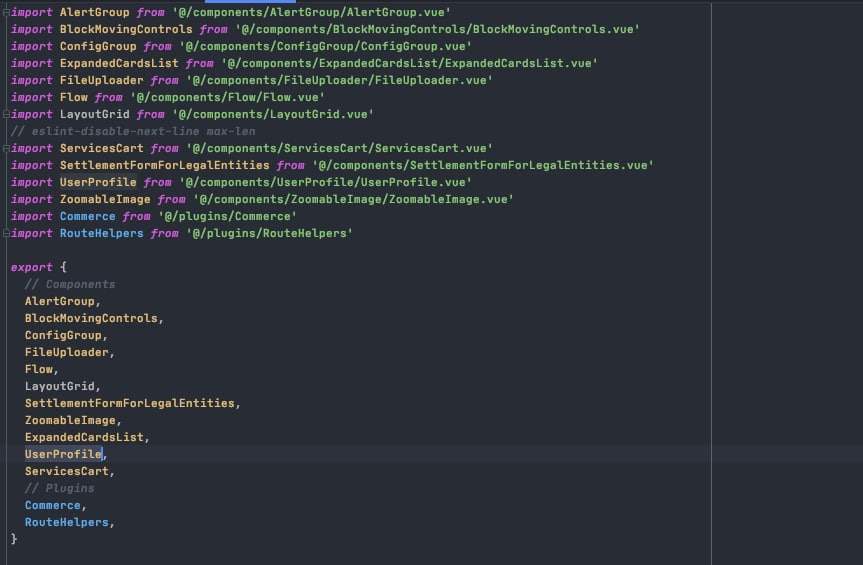Click the '// Plugins' comment
This screenshot has height=565, width=863.
59,489
